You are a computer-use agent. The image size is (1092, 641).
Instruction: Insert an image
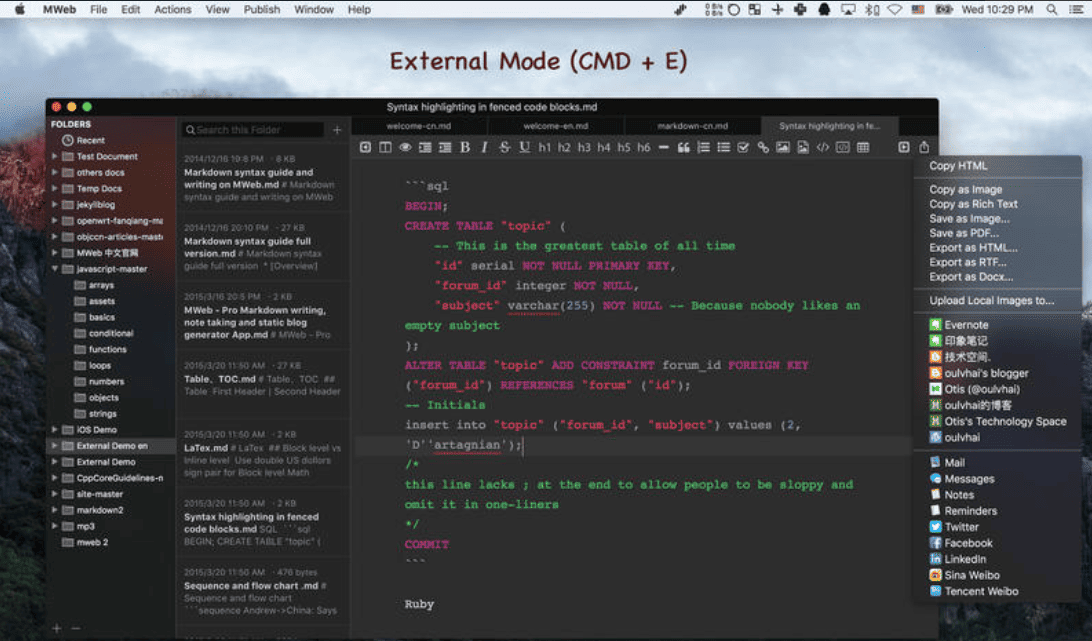783,147
